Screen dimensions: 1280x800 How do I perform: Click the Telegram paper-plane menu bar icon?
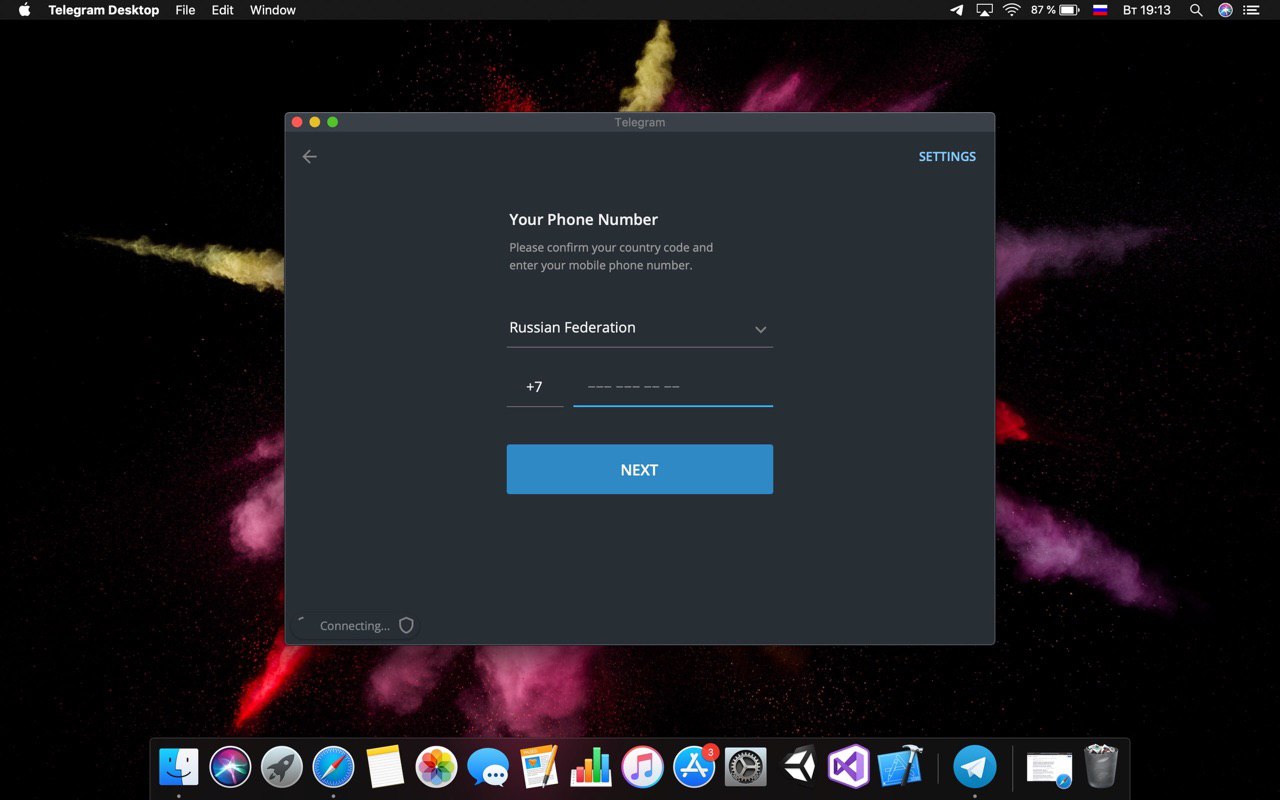coord(956,10)
